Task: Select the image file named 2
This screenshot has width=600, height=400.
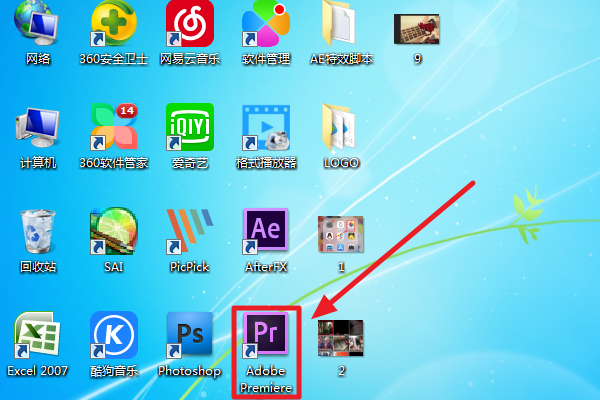Action: 341,338
